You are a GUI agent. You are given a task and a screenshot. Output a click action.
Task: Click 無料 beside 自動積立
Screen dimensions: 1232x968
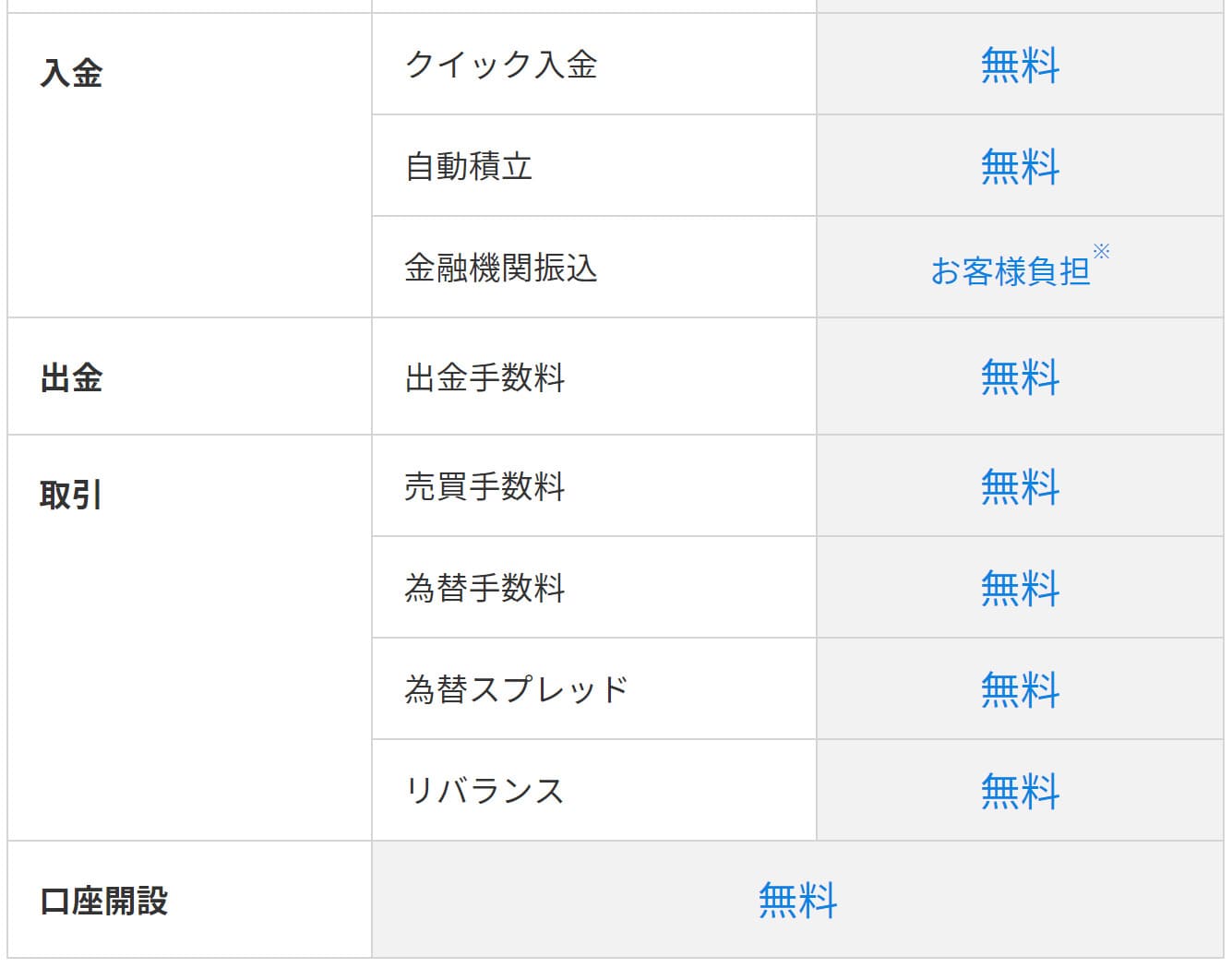(1020, 167)
